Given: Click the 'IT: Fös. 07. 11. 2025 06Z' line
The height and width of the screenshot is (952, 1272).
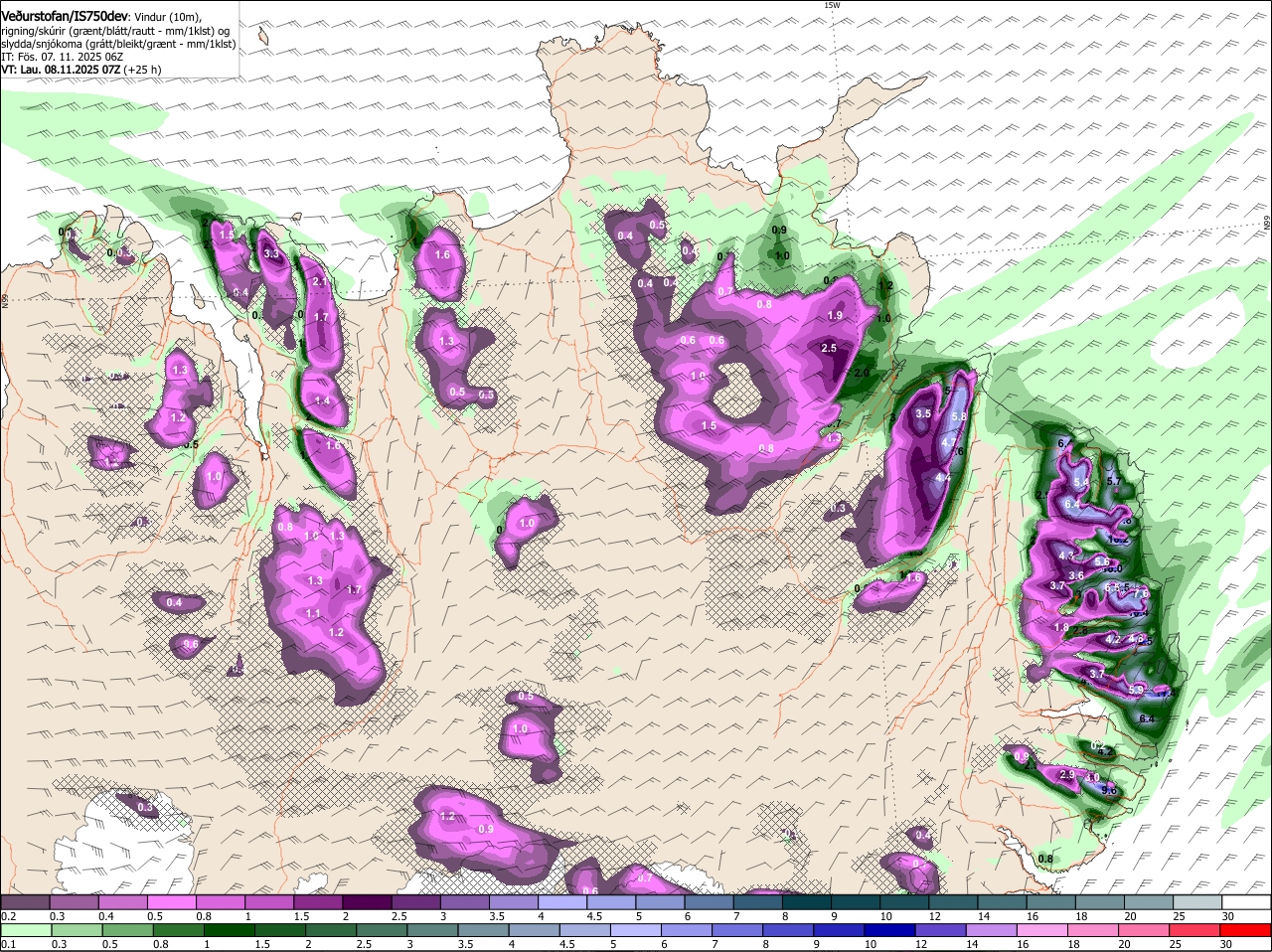Looking at the screenshot, I should pyautogui.click(x=63, y=57).
